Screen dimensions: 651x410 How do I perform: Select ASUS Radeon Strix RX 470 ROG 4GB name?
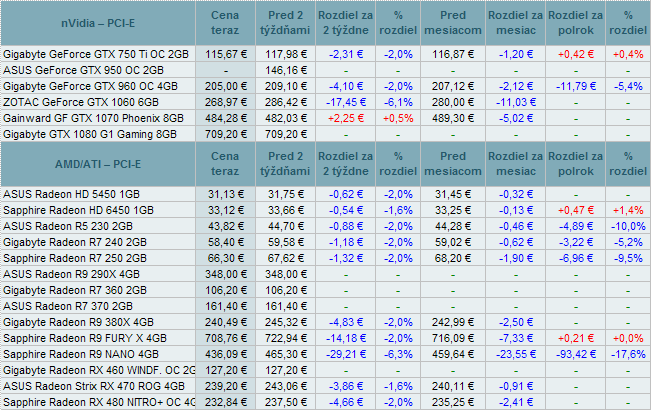(94, 386)
